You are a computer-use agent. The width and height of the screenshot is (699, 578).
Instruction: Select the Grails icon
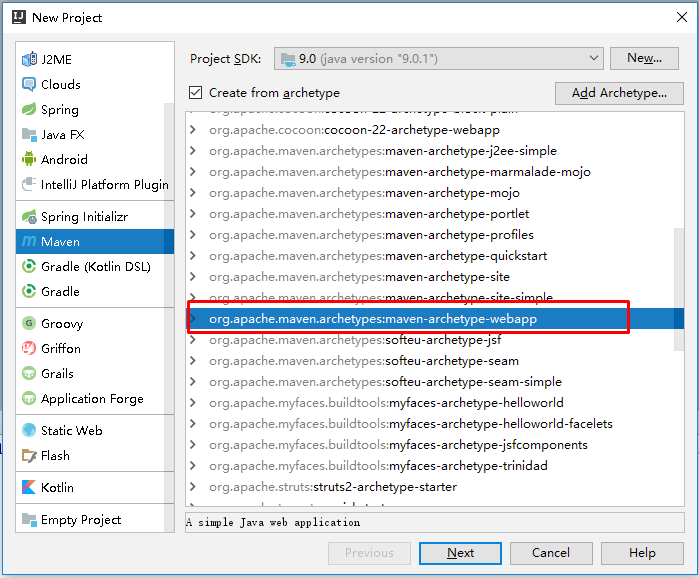tap(29, 374)
